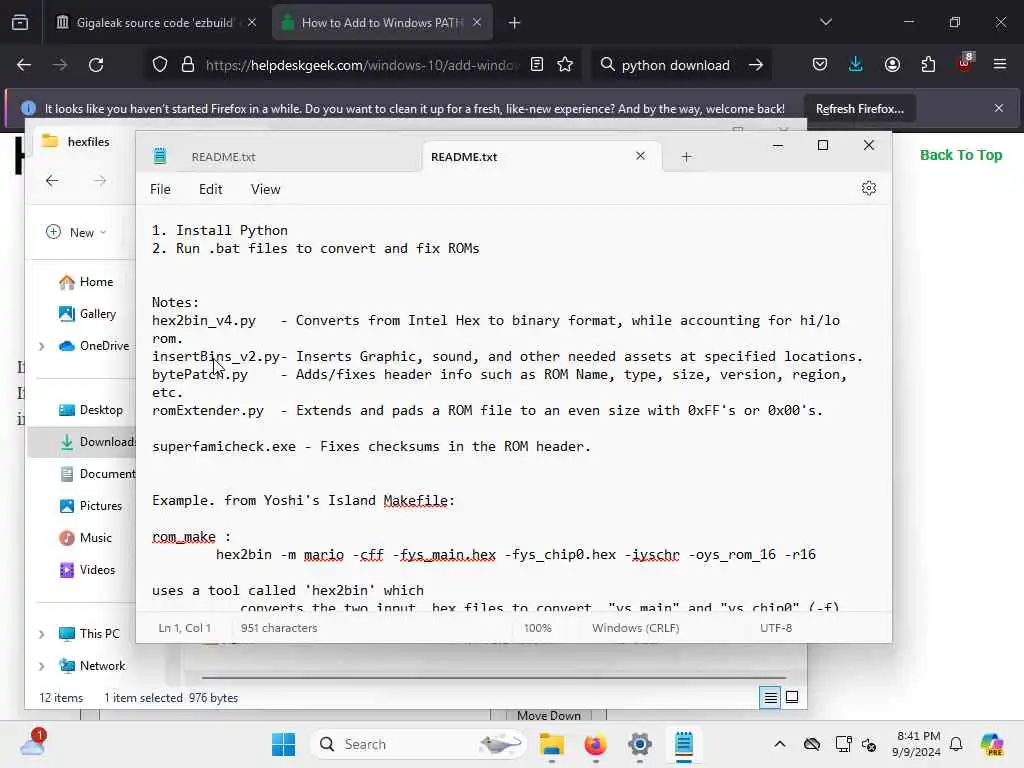Open Firefox extensions menu
This screenshot has height=768, width=1024.
coord(928,65)
